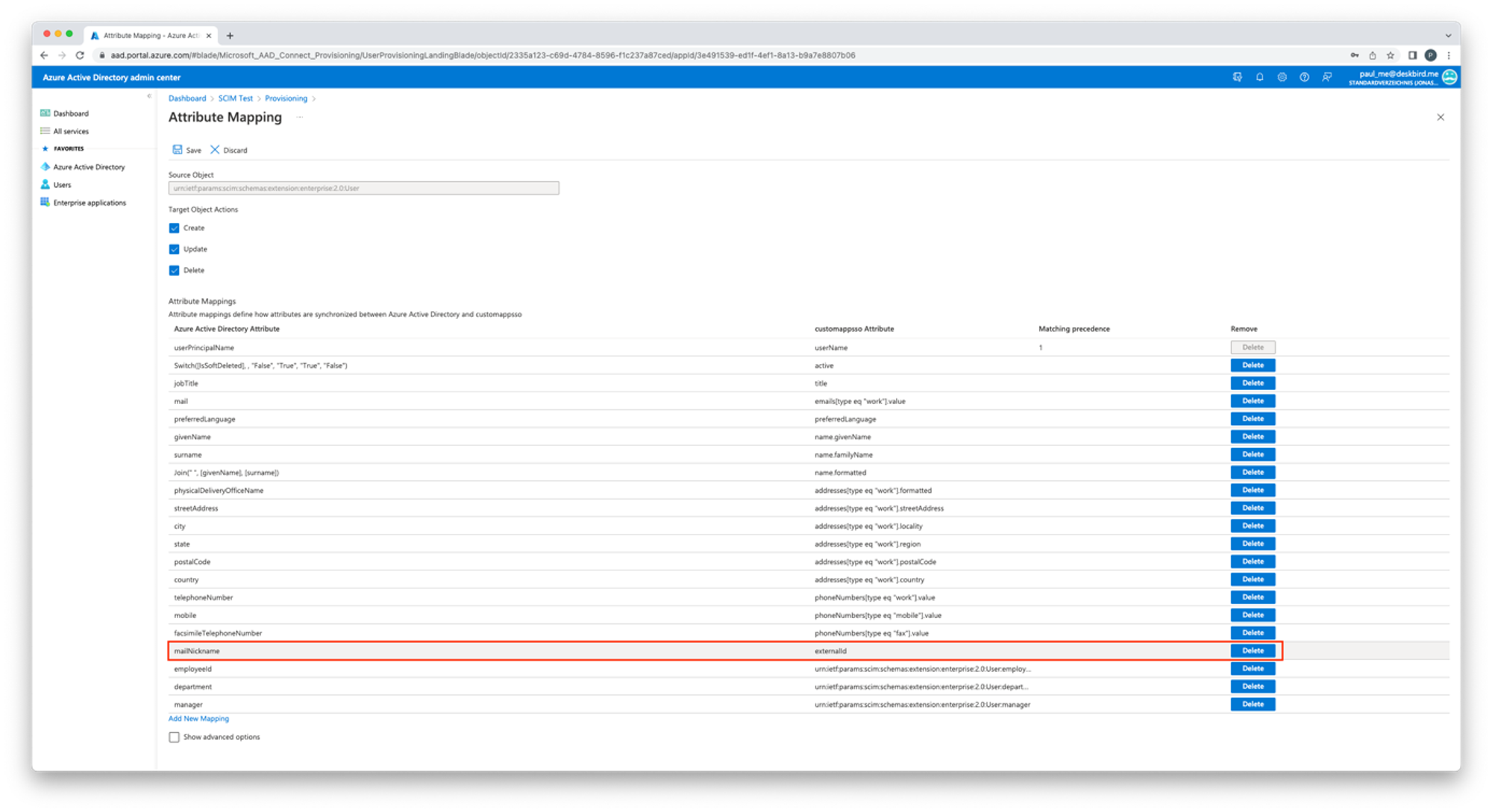Click the help question mark icon

(x=1304, y=78)
